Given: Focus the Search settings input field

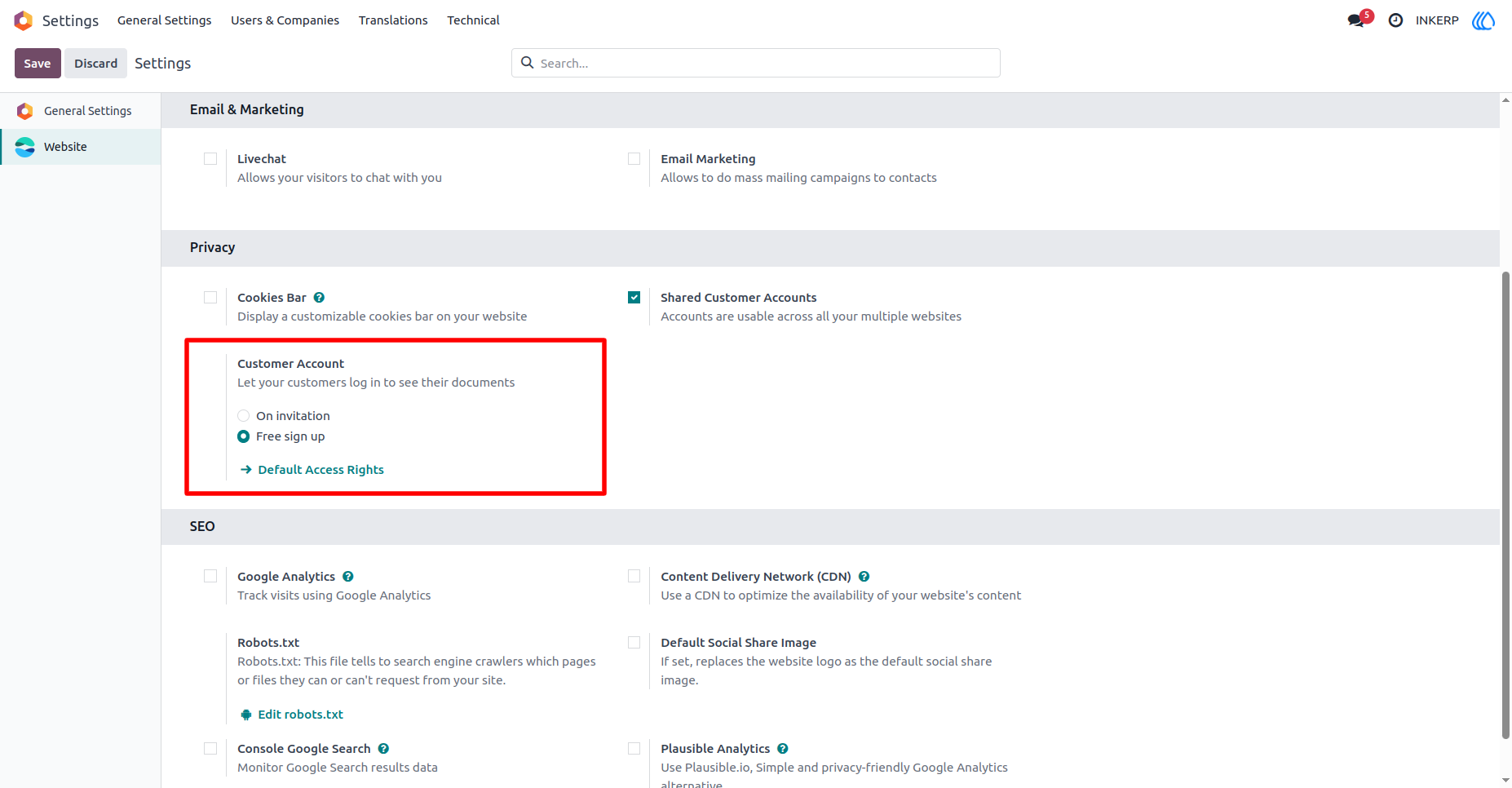Looking at the screenshot, I should pyautogui.click(x=756, y=63).
